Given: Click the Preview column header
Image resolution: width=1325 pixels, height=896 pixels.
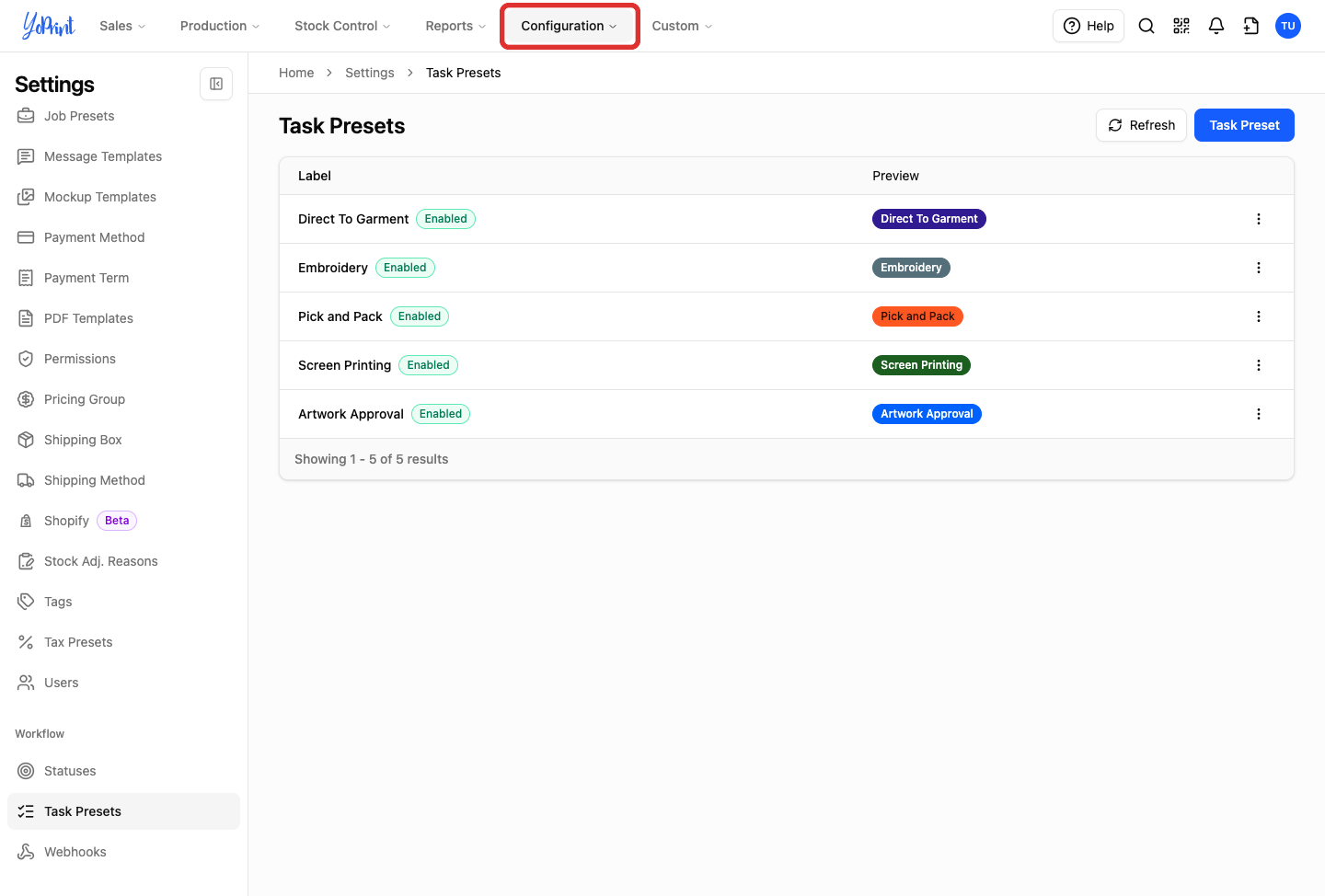Looking at the screenshot, I should (x=895, y=176).
